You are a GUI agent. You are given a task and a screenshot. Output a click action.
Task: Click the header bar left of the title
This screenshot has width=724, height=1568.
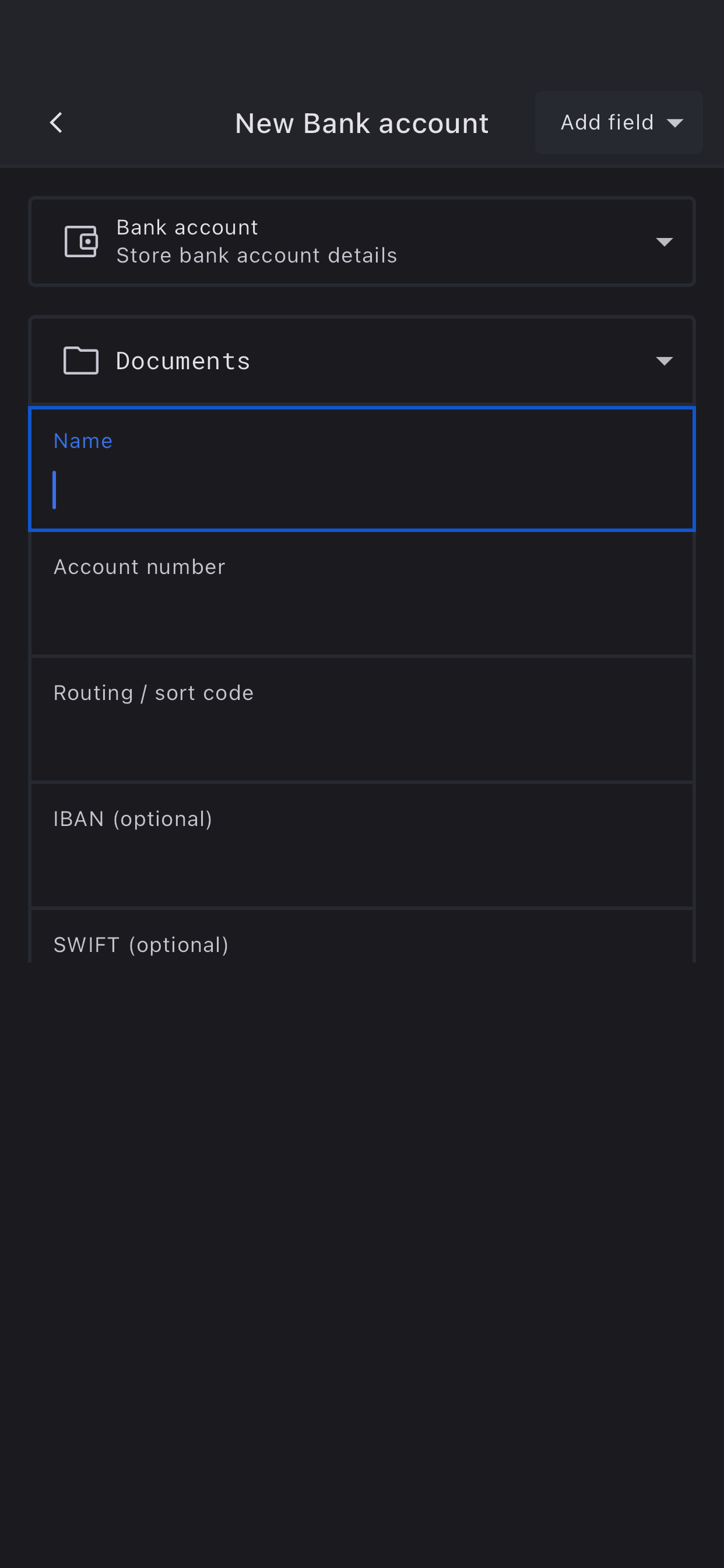[146, 123]
